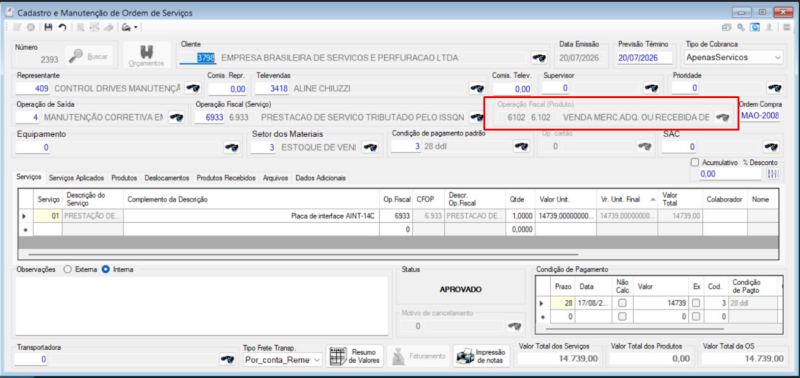
Task: Open Orçamentos binoculars button
Action: coord(146,56)
